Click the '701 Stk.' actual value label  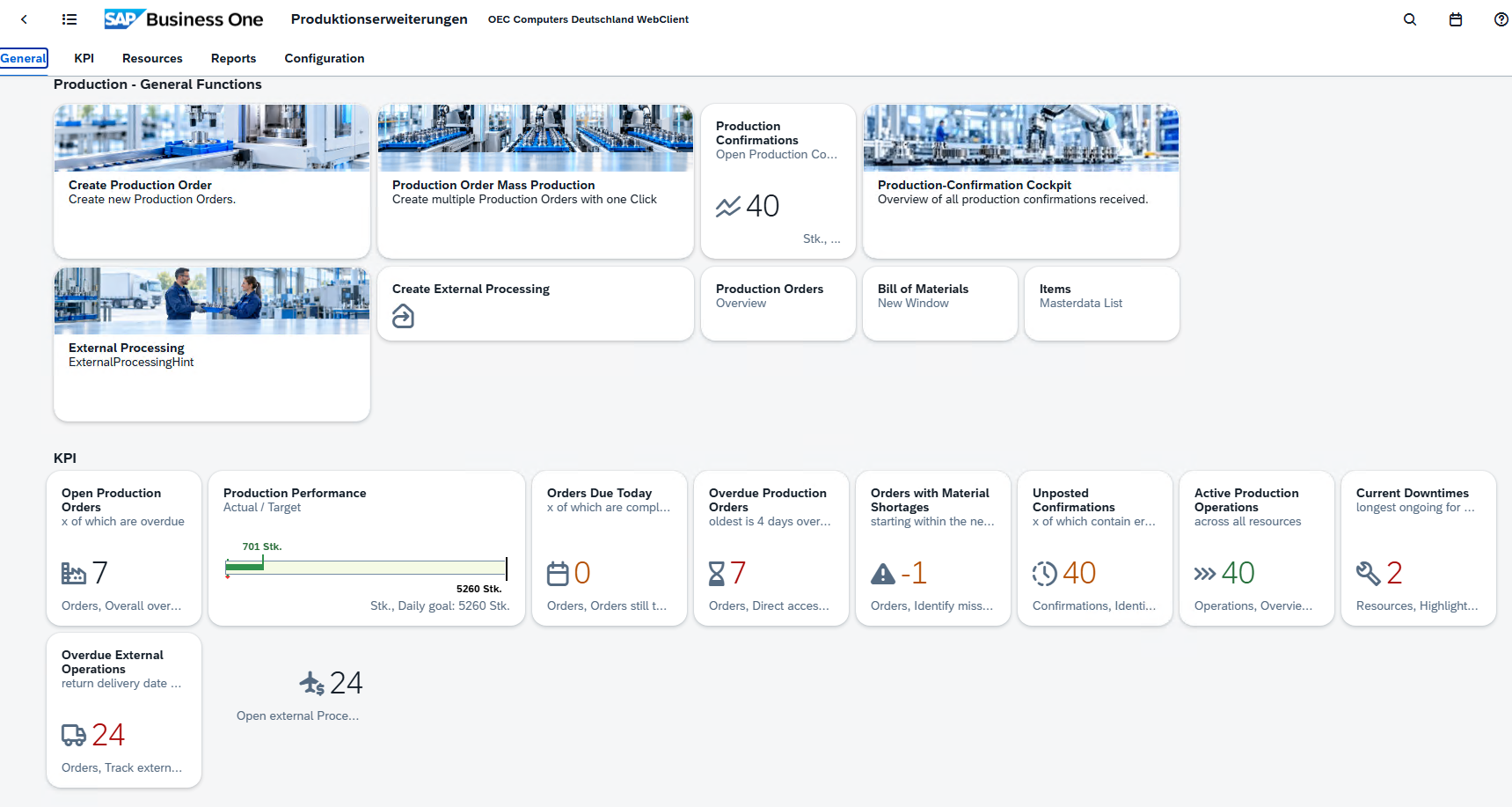[x=262, y=547]
